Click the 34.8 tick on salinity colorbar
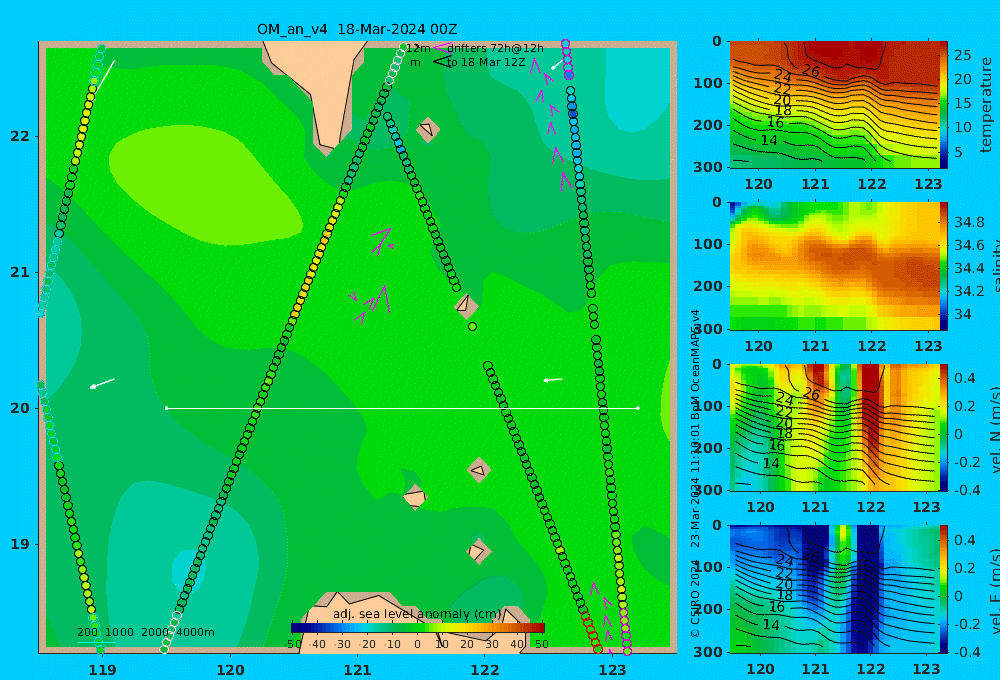The image size is (1000, 680). point(969,223)
